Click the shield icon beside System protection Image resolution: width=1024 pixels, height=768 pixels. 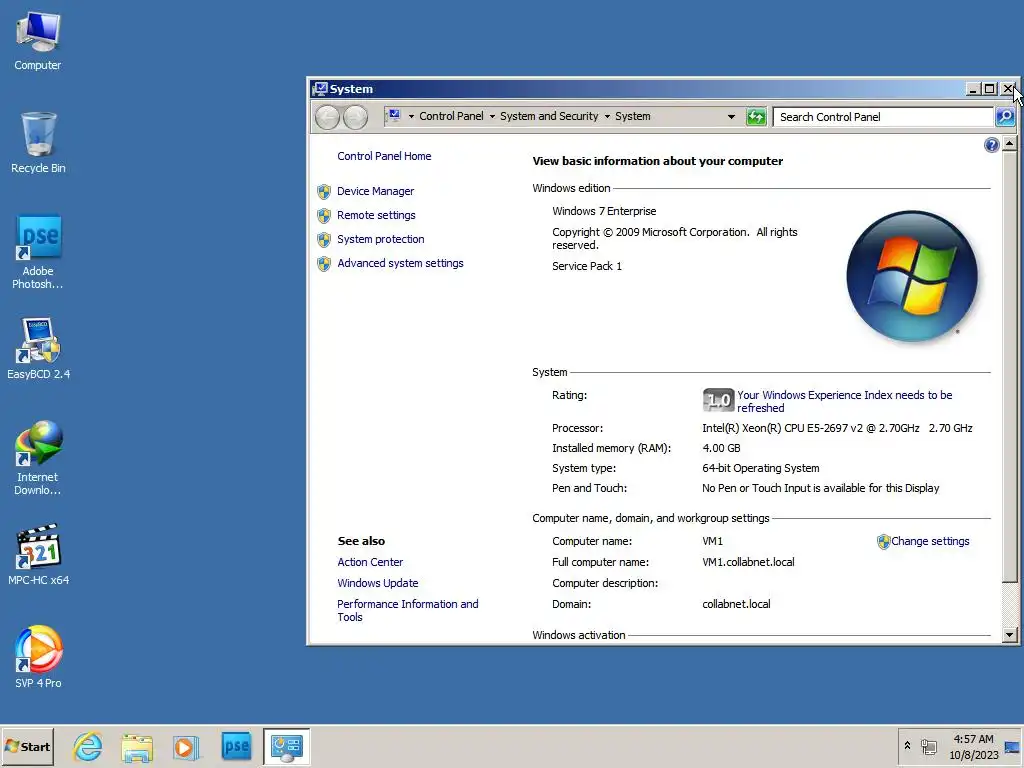pyautogui.click(x=324, y=240)
